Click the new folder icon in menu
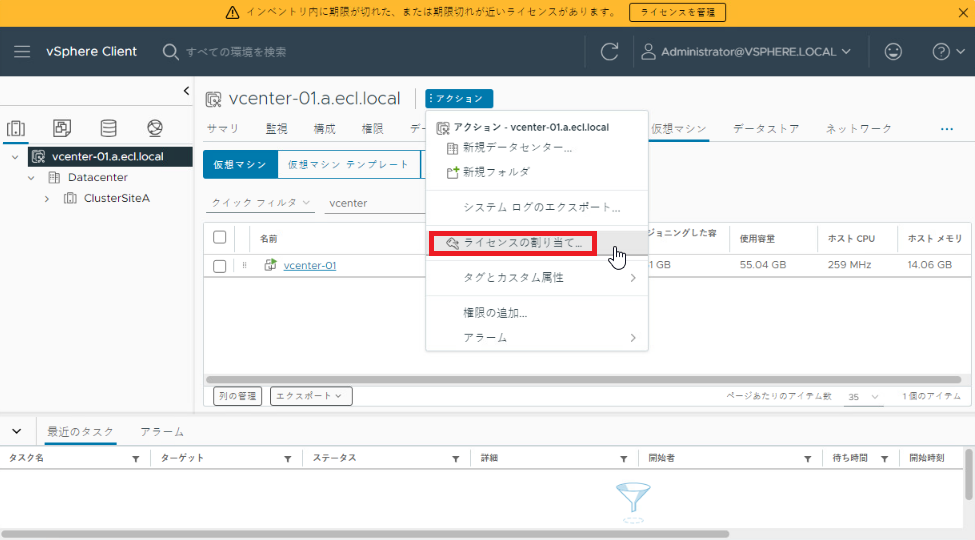 pyautogui.click(x=452, y=172)
